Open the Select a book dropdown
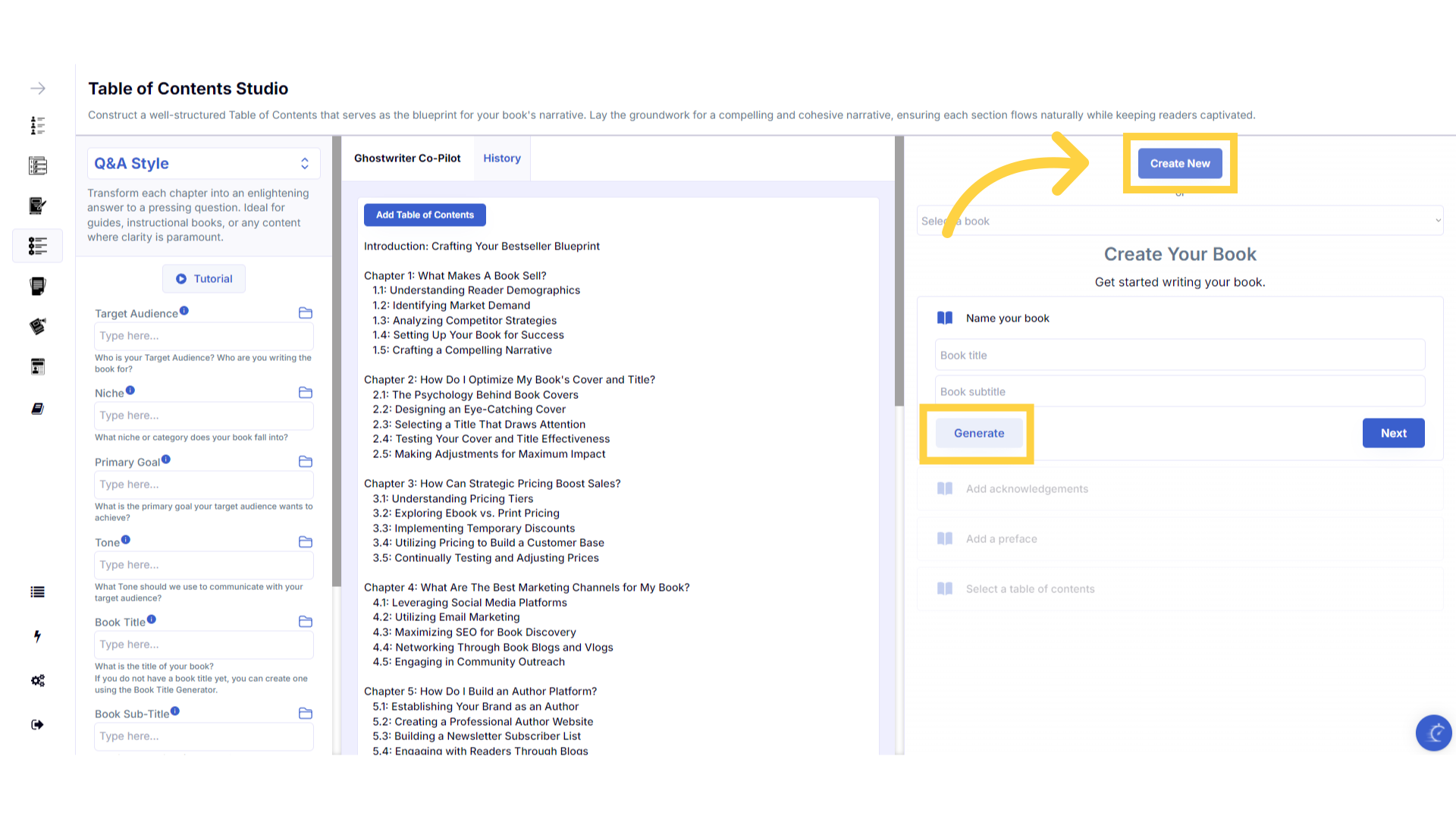1456x819 pixels. click(1179, 221)
